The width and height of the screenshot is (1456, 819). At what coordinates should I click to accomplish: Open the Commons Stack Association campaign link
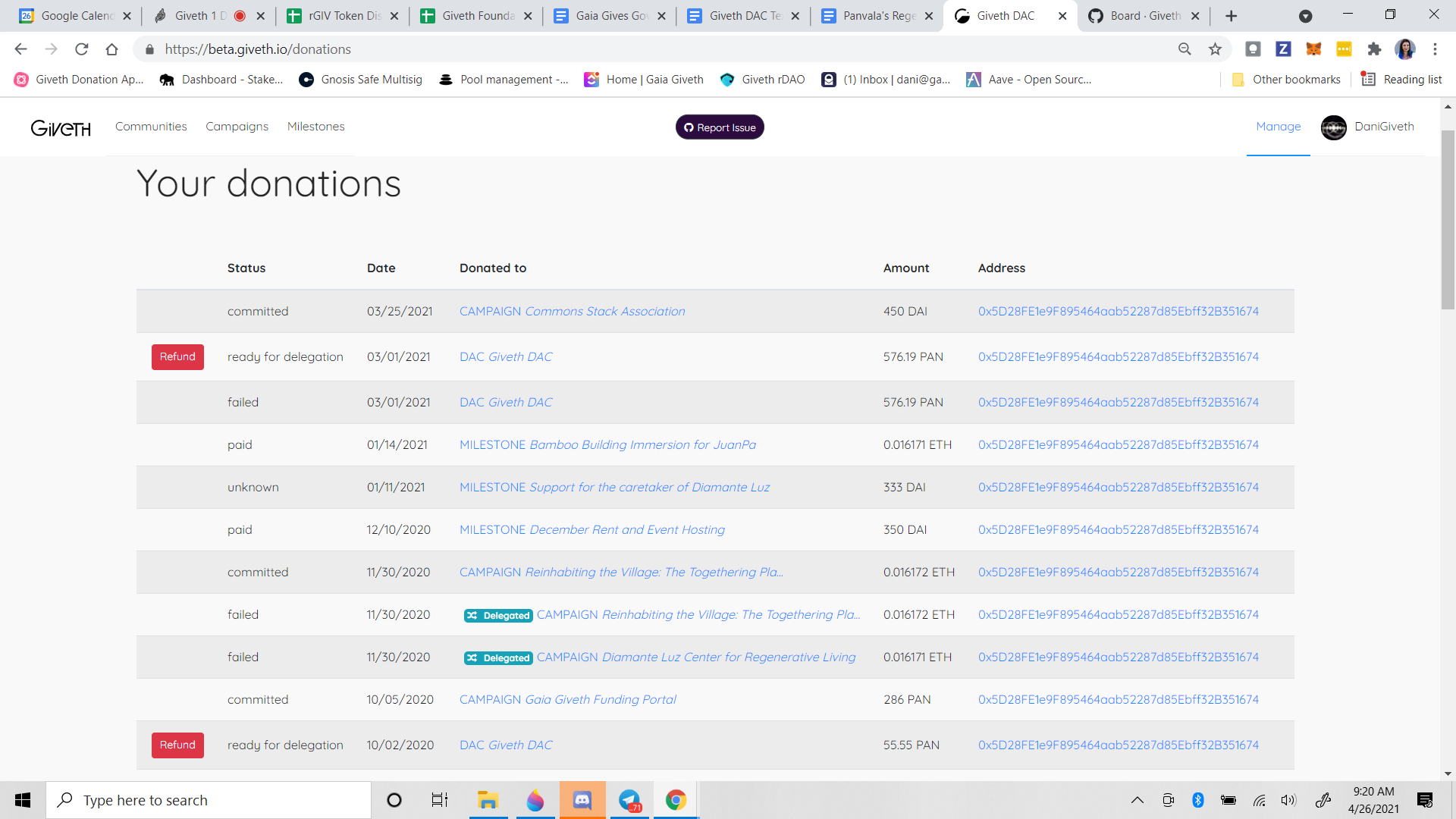pos(572,311)
